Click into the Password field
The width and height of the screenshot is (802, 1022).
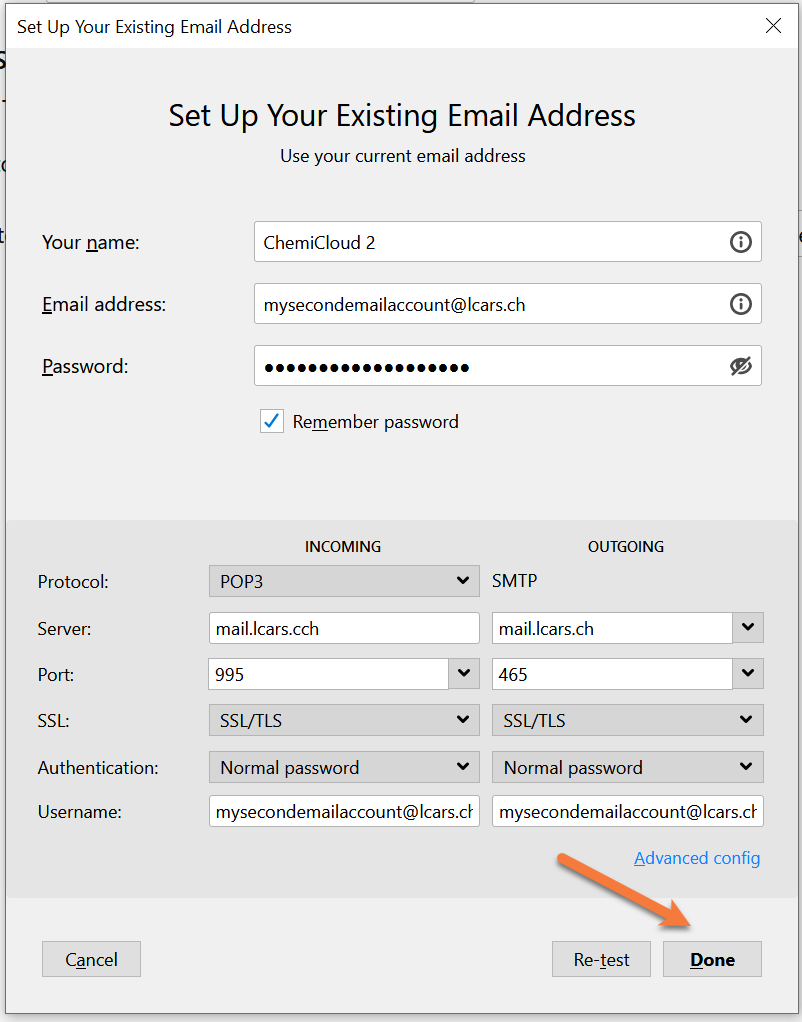[490, 366]
